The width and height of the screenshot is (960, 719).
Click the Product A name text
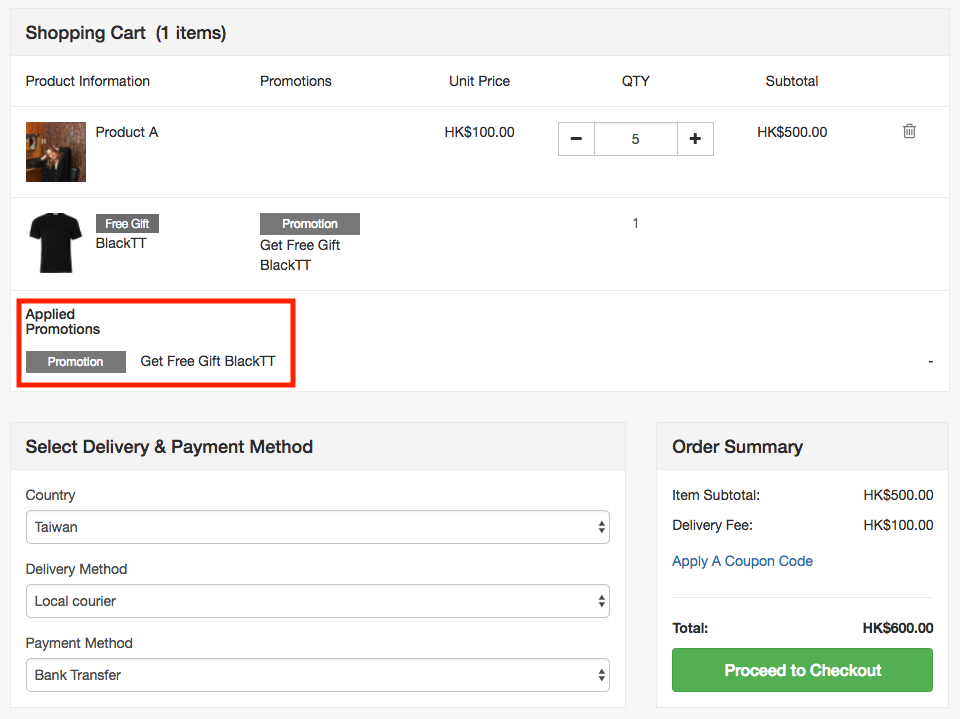pyautogui.click(x=127, y=132)
